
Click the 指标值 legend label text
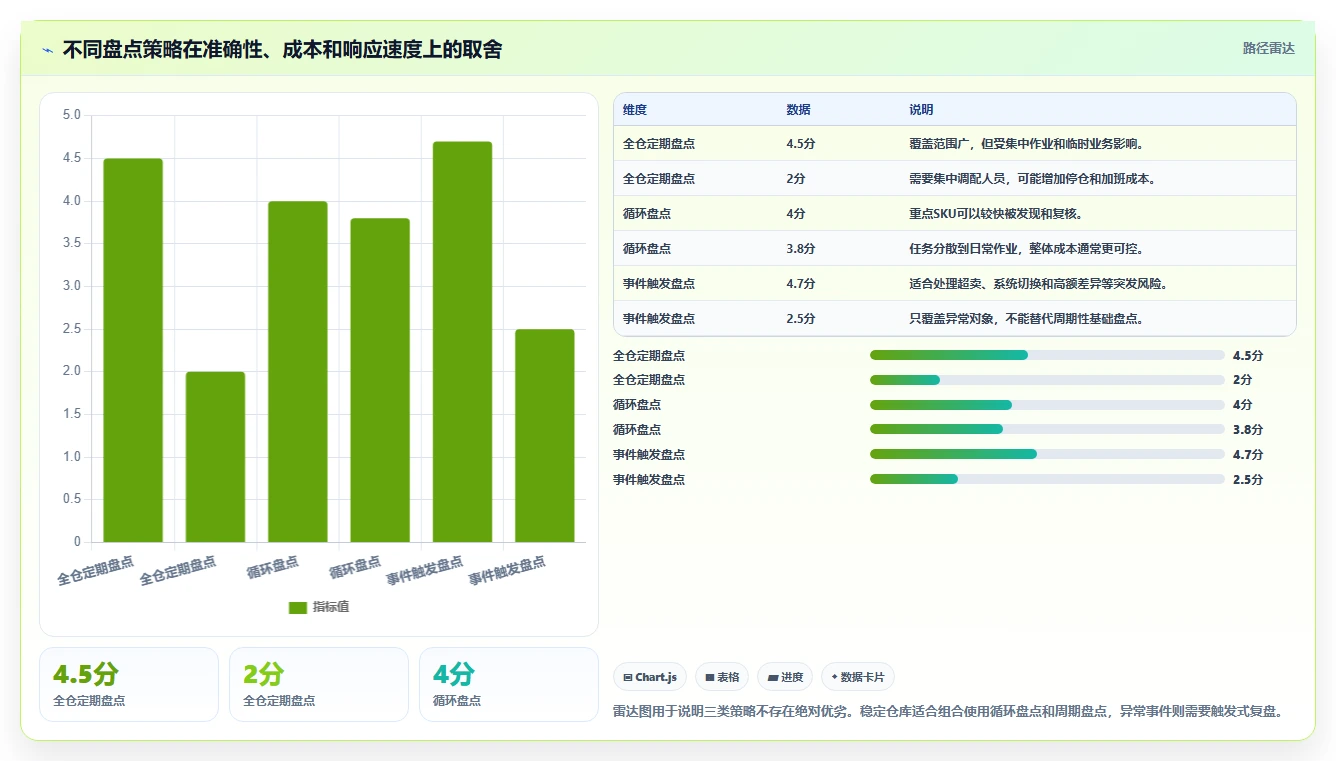[x=331, y=607]
